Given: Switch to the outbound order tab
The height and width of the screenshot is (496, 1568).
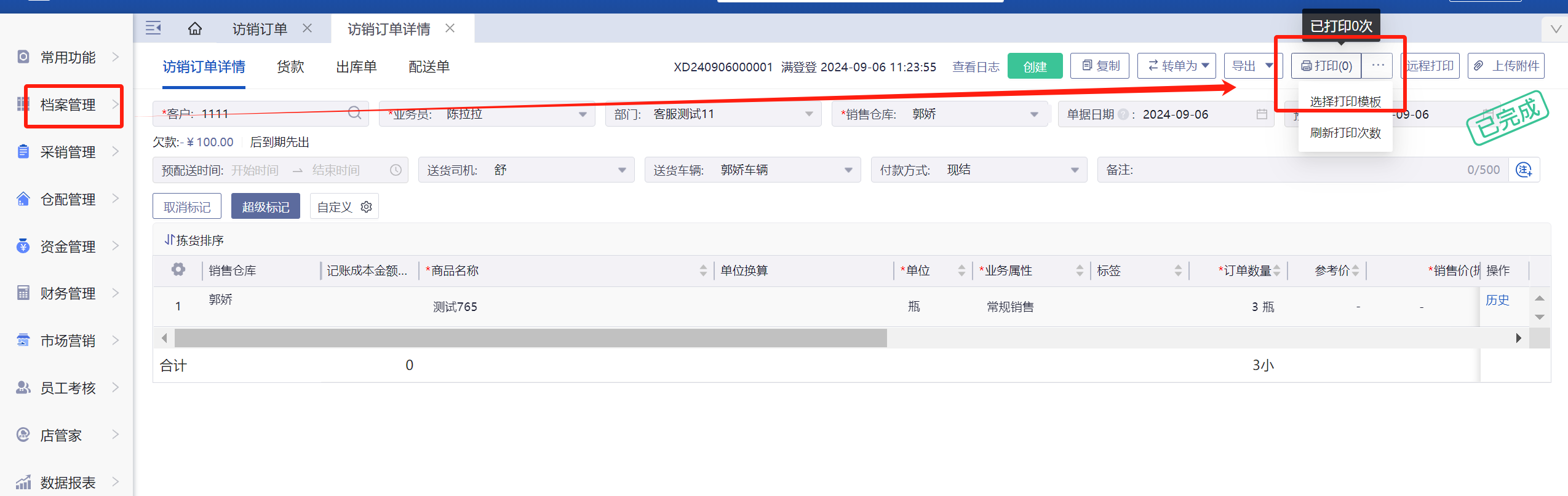Looking at the screenshot, I should click(356, 67).
